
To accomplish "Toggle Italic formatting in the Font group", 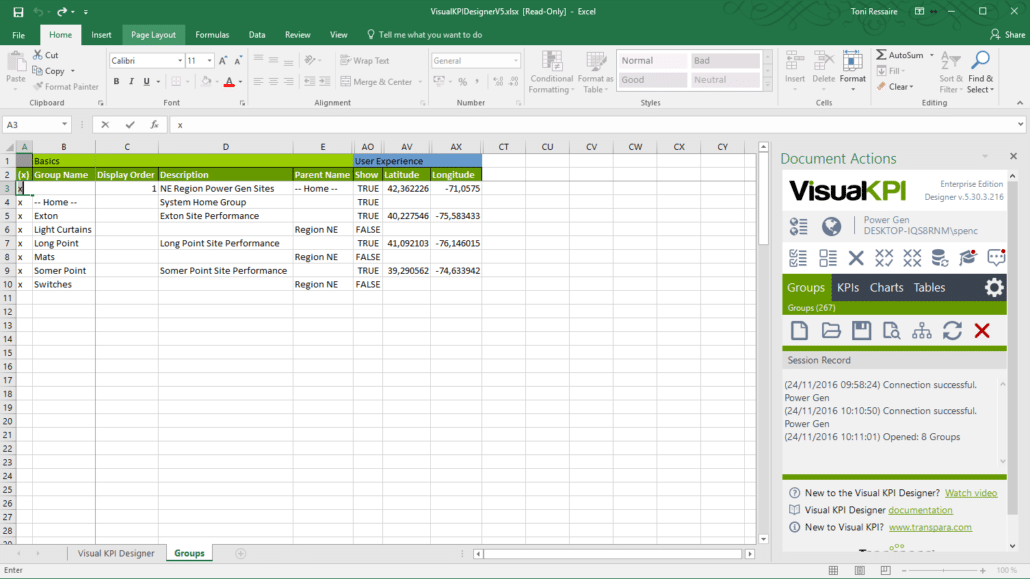I will (132, 82).
